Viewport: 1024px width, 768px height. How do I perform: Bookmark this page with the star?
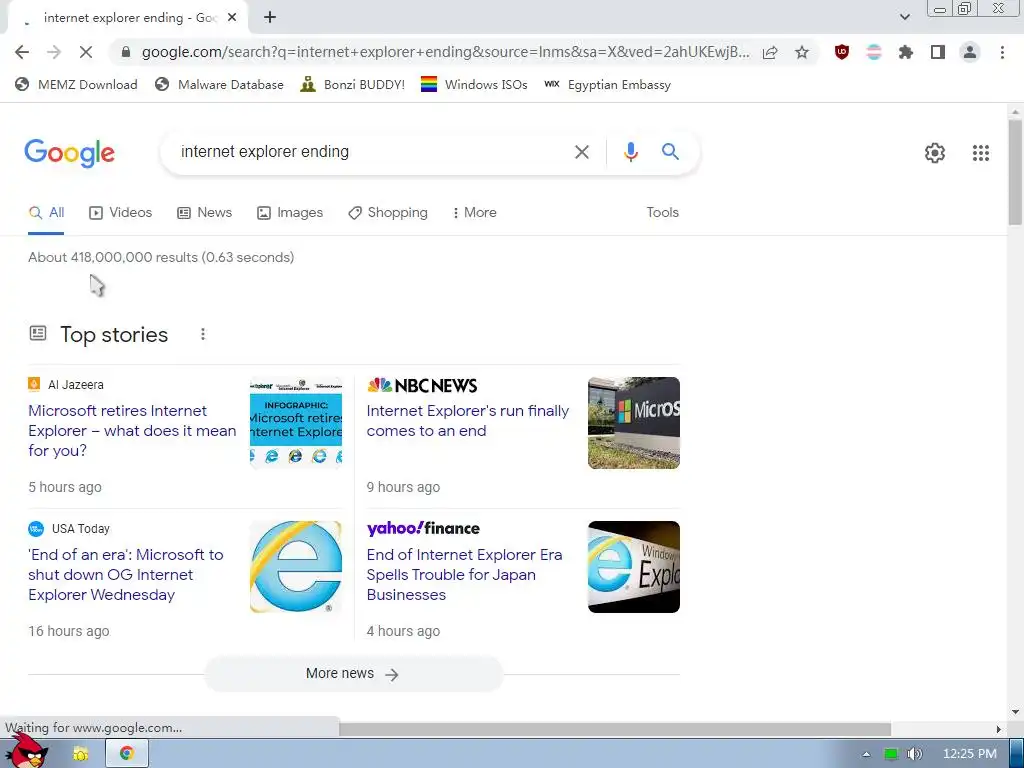tap(802, 52)
